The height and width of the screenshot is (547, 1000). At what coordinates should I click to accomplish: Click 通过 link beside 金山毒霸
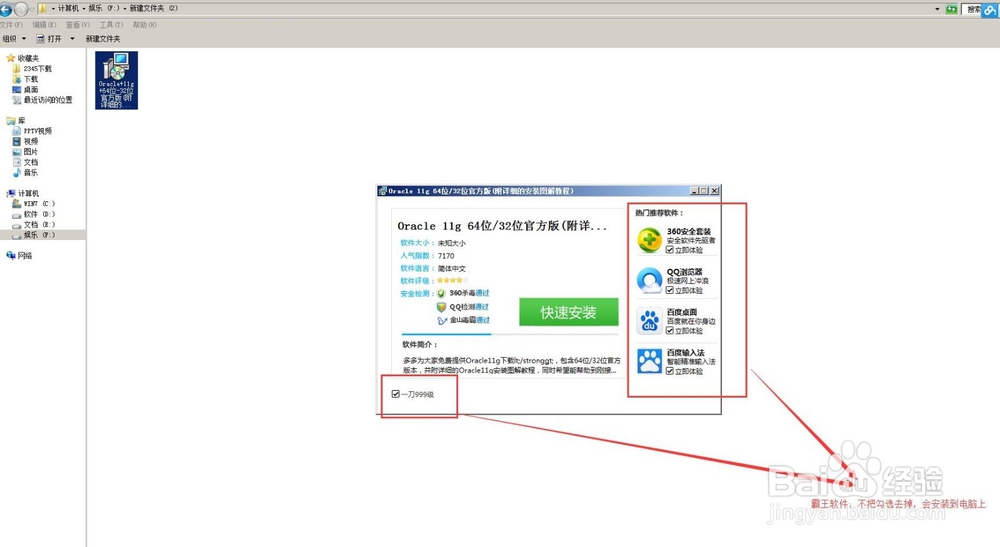pyautogui.click(x=483, y=320)
